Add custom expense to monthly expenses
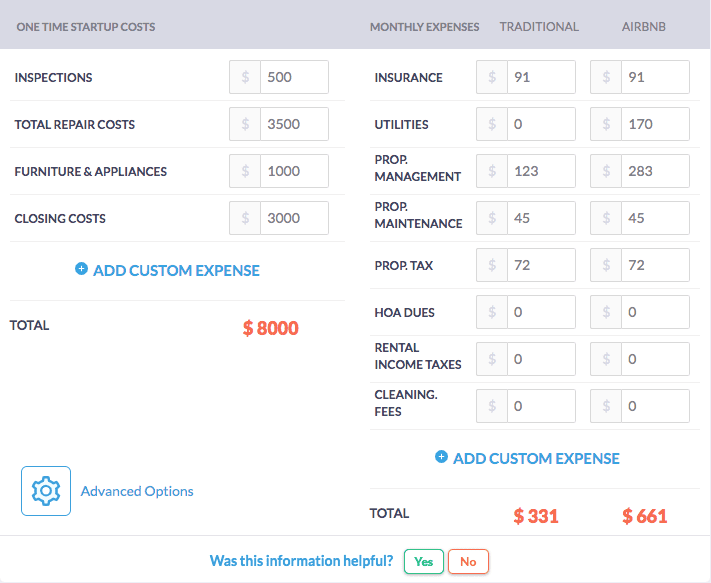The width and height of the screenshot is (711, 583). (536, 458)
